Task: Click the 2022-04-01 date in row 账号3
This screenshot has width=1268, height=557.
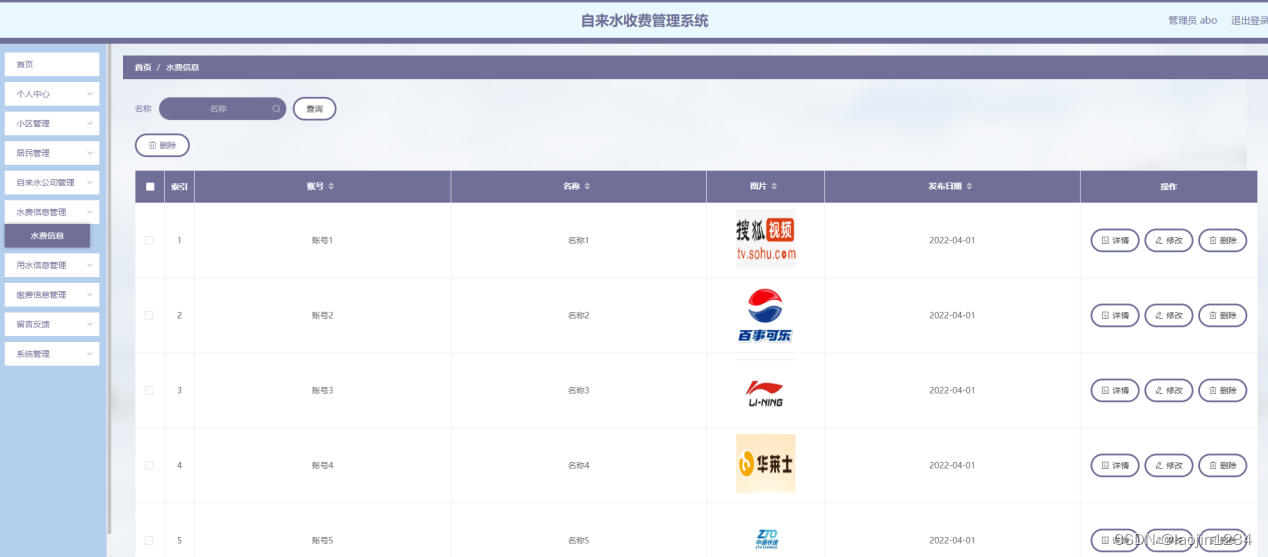Action: (x=952, y=390)
